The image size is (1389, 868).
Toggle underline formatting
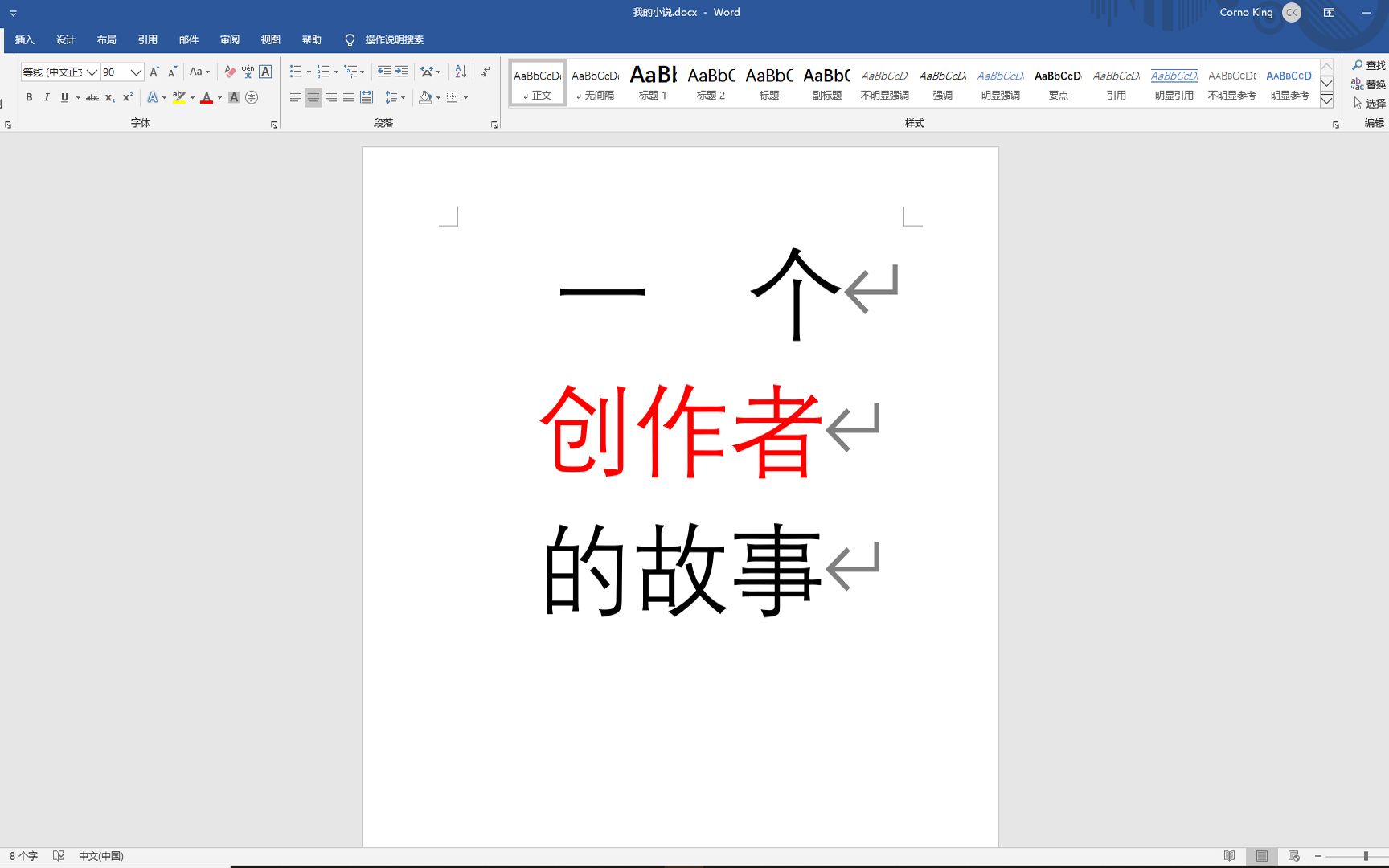pyautogui.click(x=64, y=97)
